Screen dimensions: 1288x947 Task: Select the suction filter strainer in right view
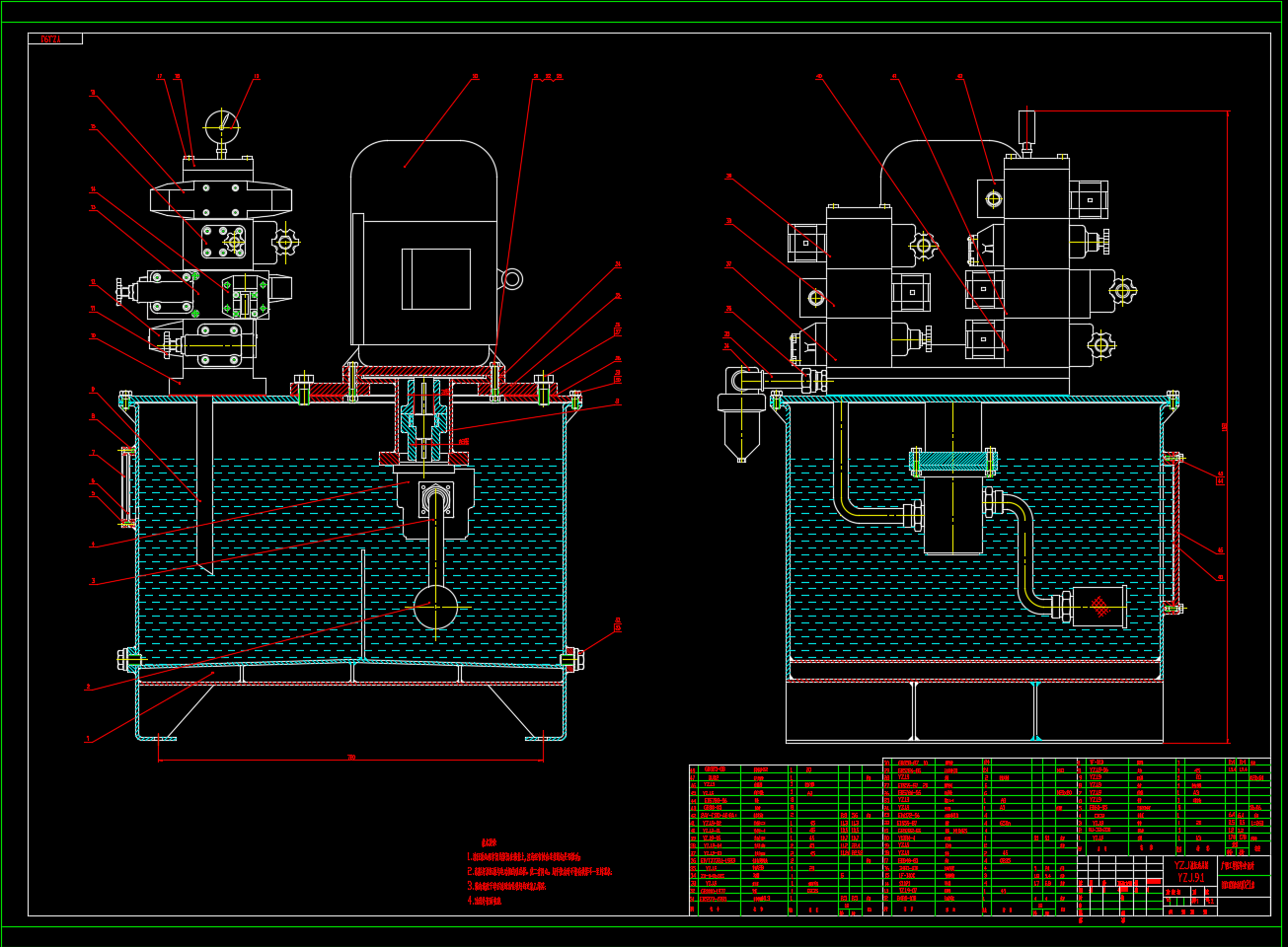(x=1098, y=607)
